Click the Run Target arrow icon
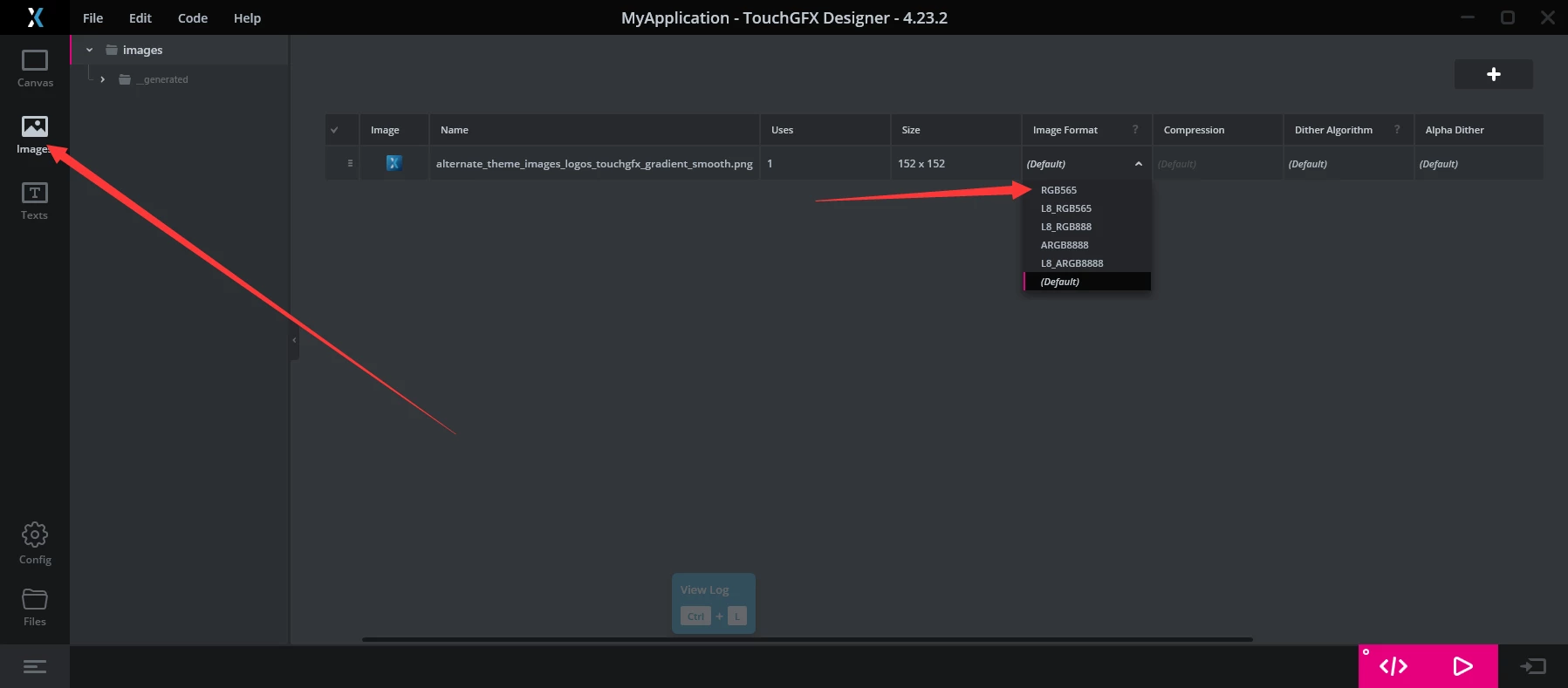 [x=1533, y=666]
